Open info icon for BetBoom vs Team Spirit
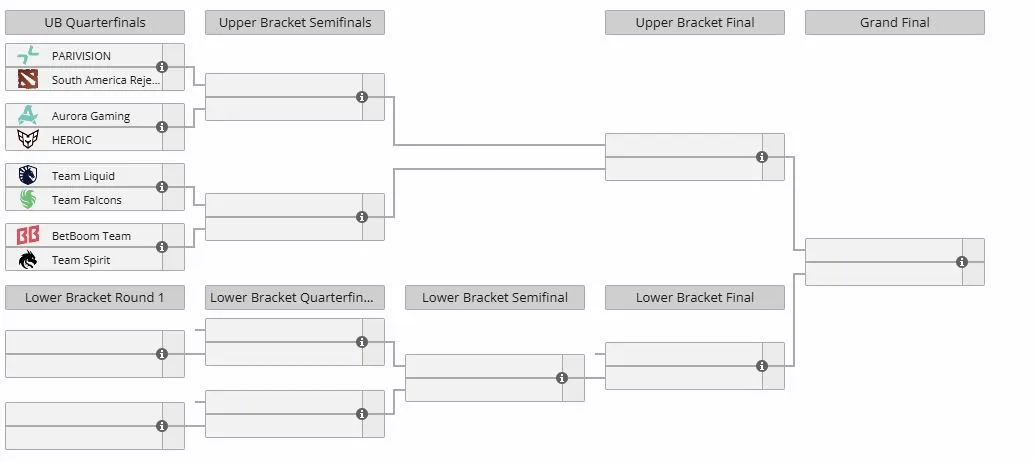The width and height of the screenshot is (1034, 462). (x=162, y=247)
